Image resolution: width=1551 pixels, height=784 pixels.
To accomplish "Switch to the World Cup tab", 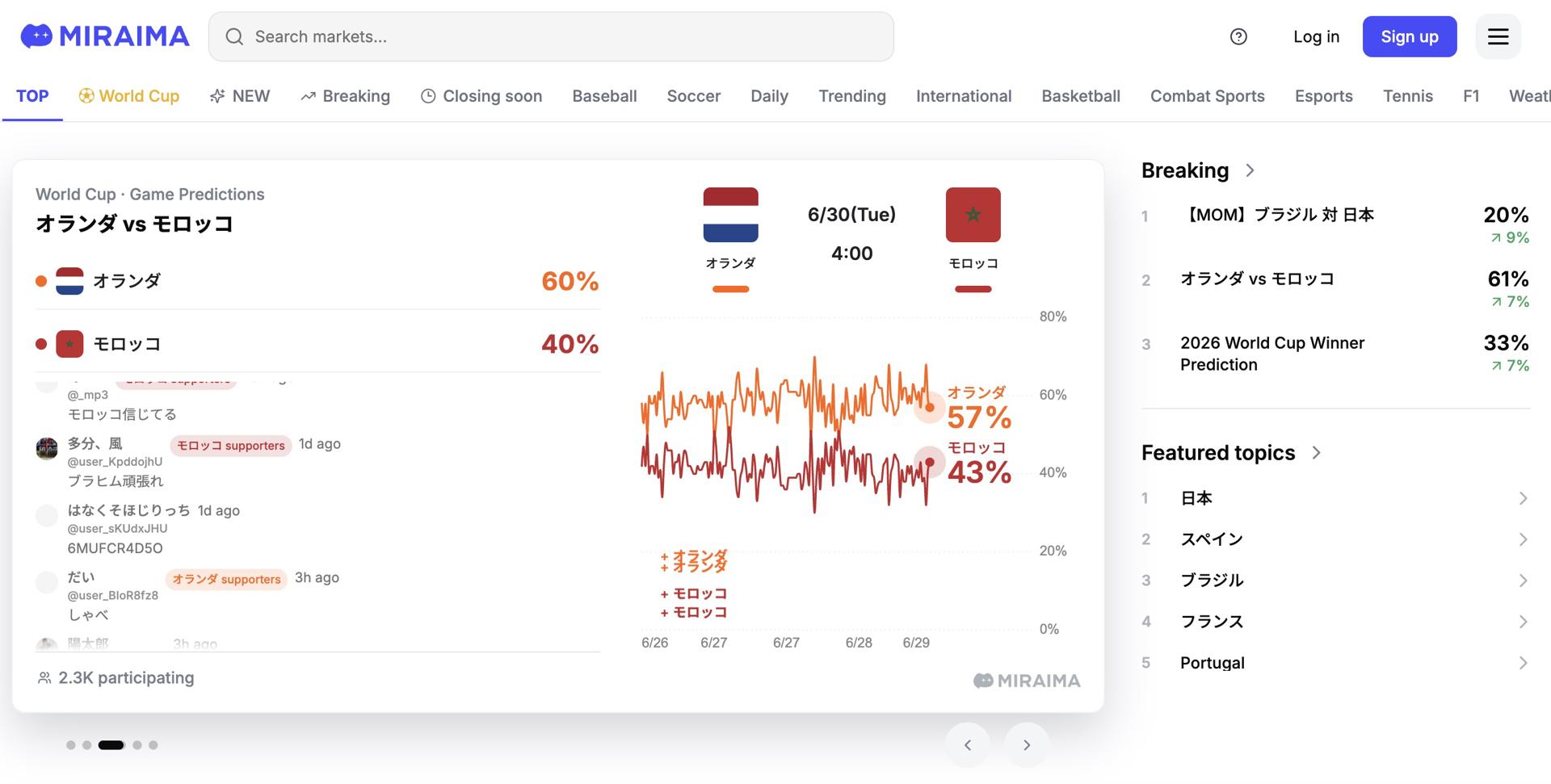I will (x=128, y=96).
